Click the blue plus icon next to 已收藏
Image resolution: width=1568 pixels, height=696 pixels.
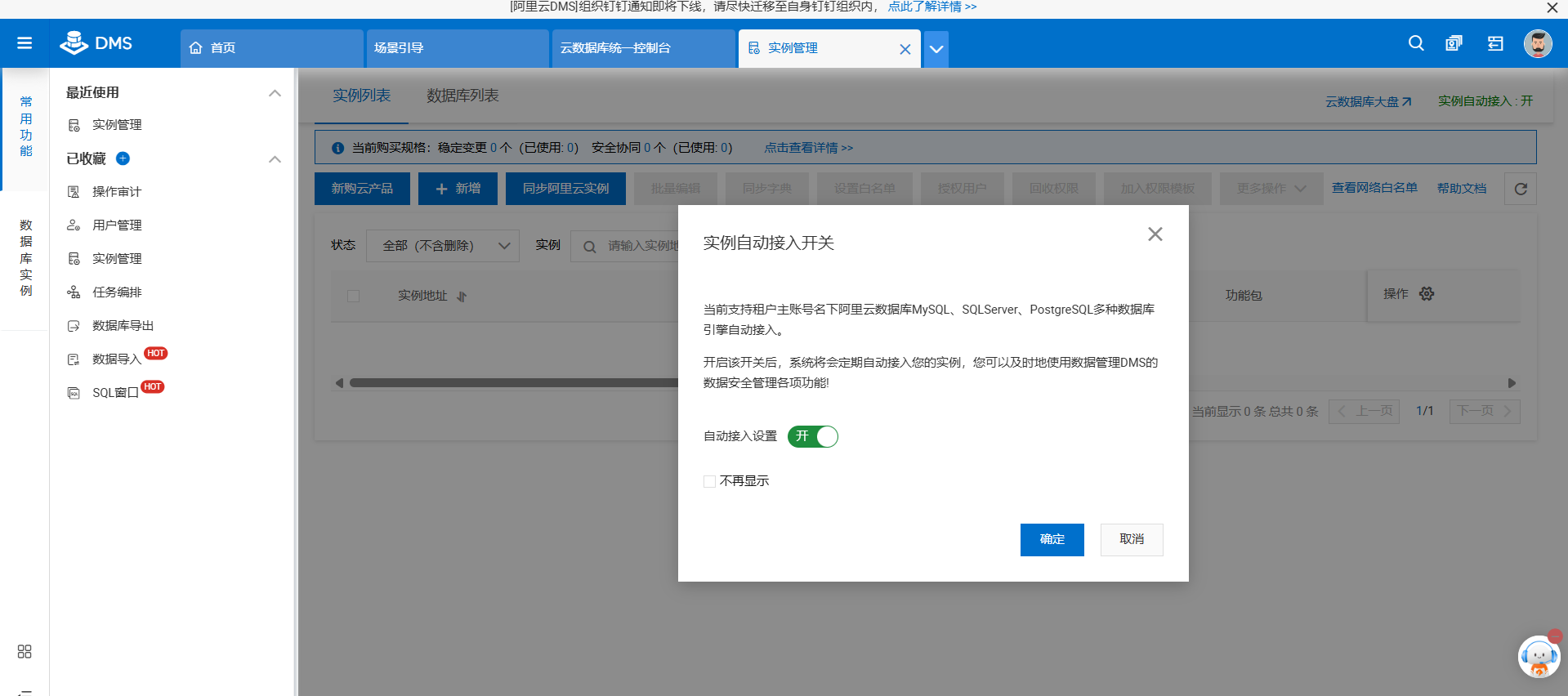coord(123,158)
